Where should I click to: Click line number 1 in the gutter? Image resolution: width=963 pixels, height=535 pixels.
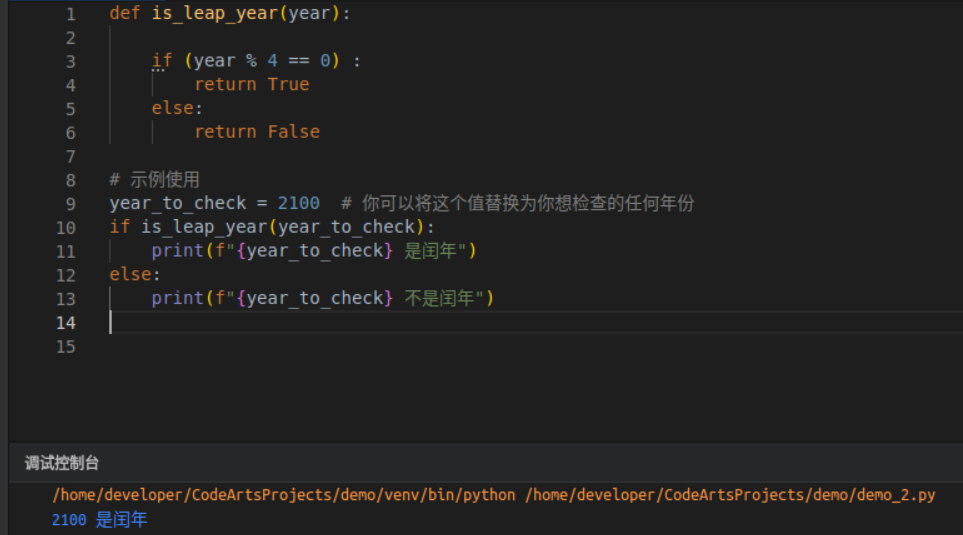click(x=70, y=14)
